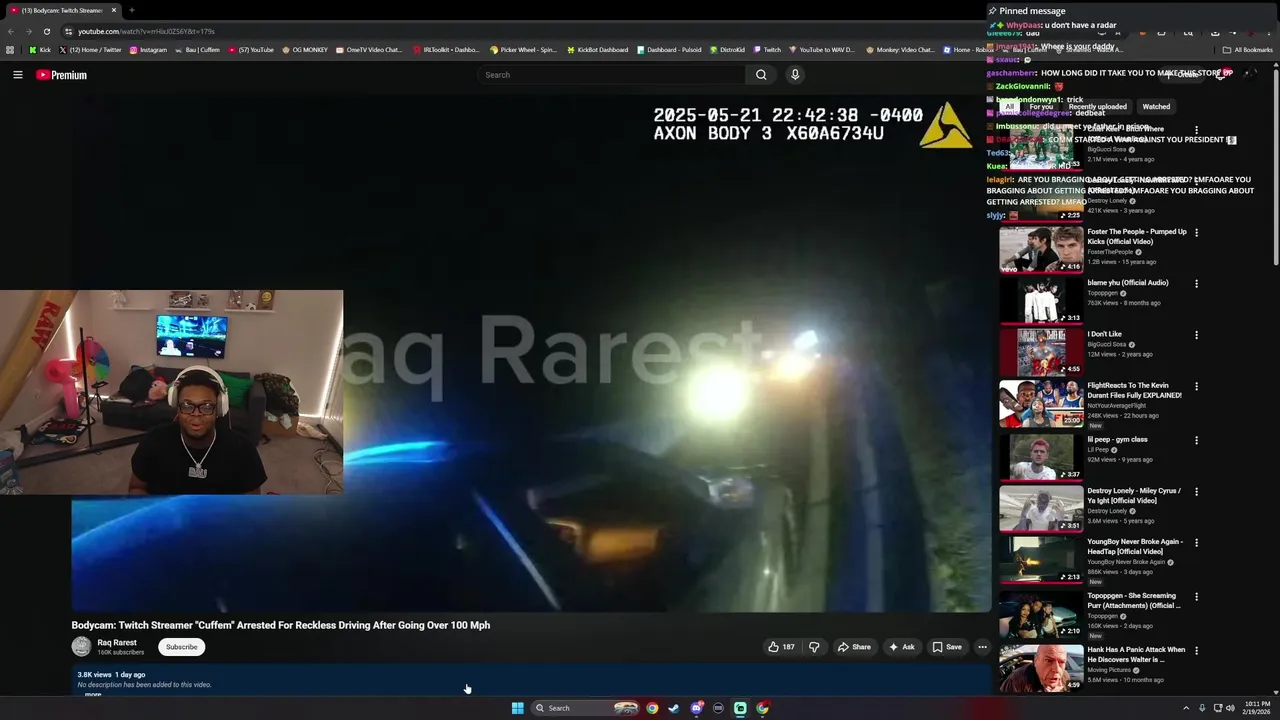Reload the page
1280x720 pixels.
[x=47, y=31]
